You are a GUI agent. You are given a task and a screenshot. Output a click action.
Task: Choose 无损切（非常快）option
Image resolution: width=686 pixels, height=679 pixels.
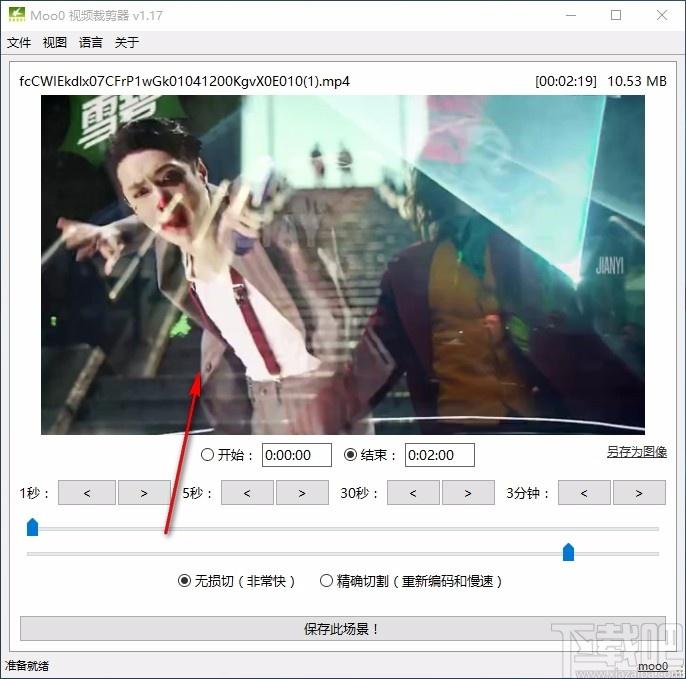coord(184,581)
